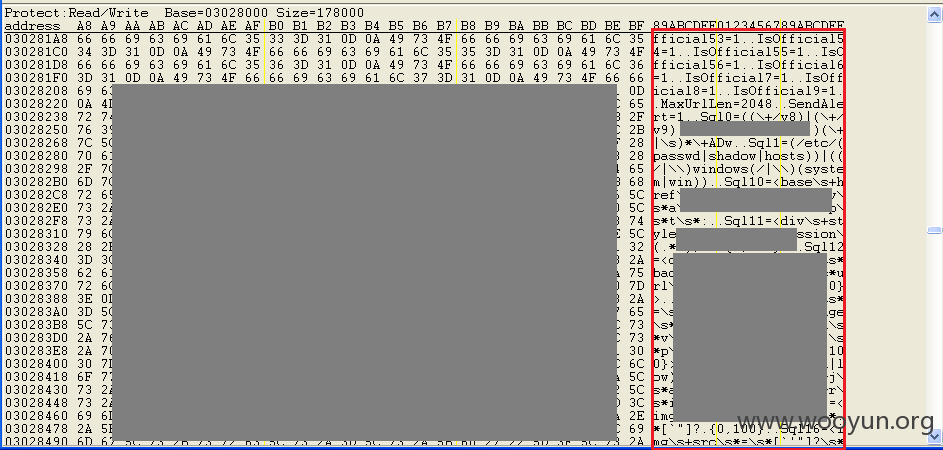Viewport: 943px width, 450px height.
Task: Click the "address" column header
Action: click(x=32, y=26)
